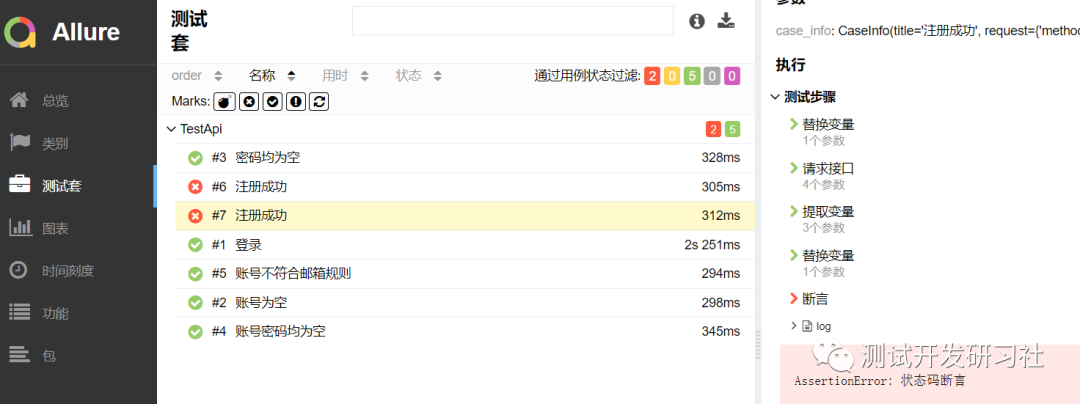The height and width of the screenshot is (404, 1080).
Task: Sort the list by 名称
Action: click(272, 76)
